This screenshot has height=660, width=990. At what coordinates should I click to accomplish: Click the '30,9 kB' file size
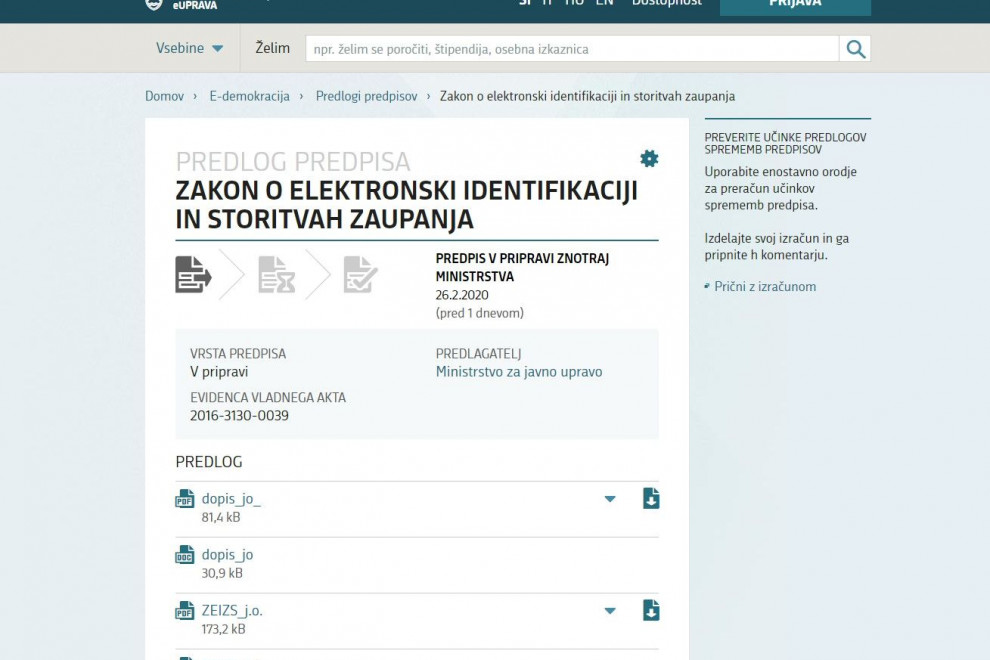click(x=222, y=573)
